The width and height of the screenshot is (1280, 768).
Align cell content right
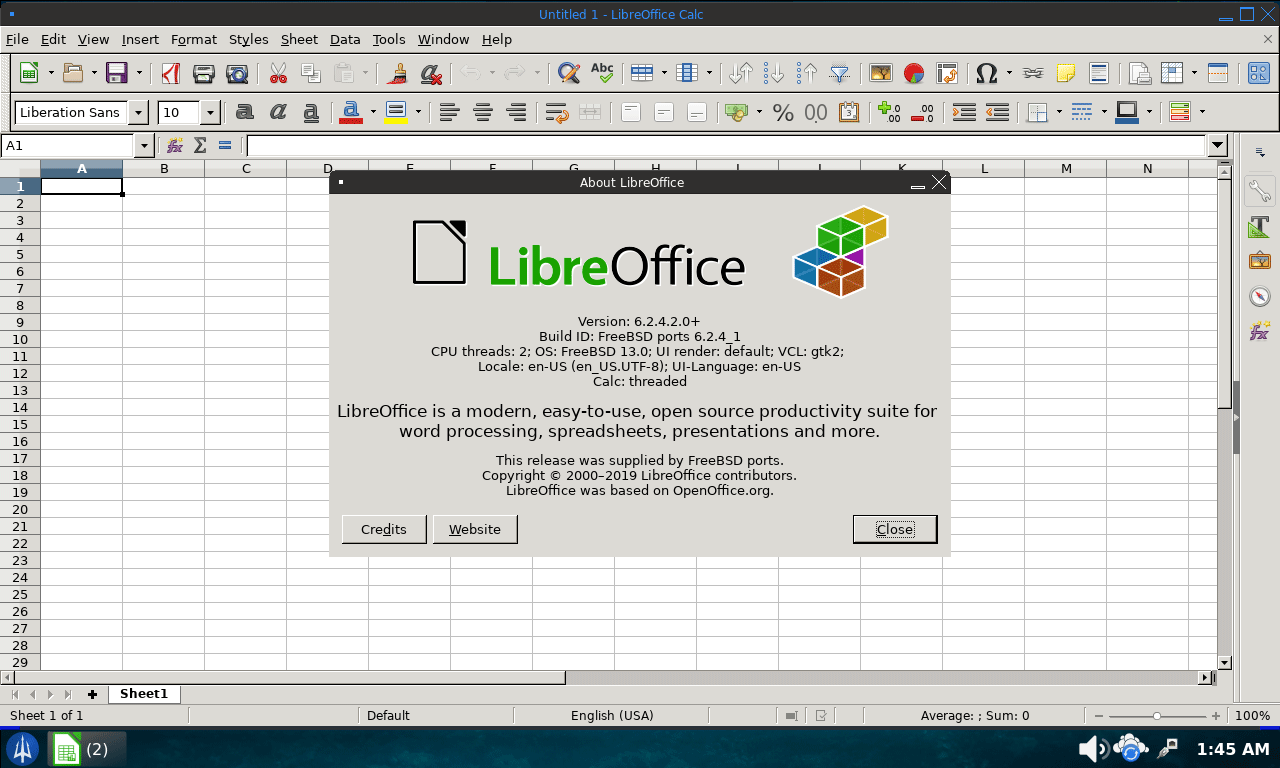pyautogui.click(x=516, y=112)
